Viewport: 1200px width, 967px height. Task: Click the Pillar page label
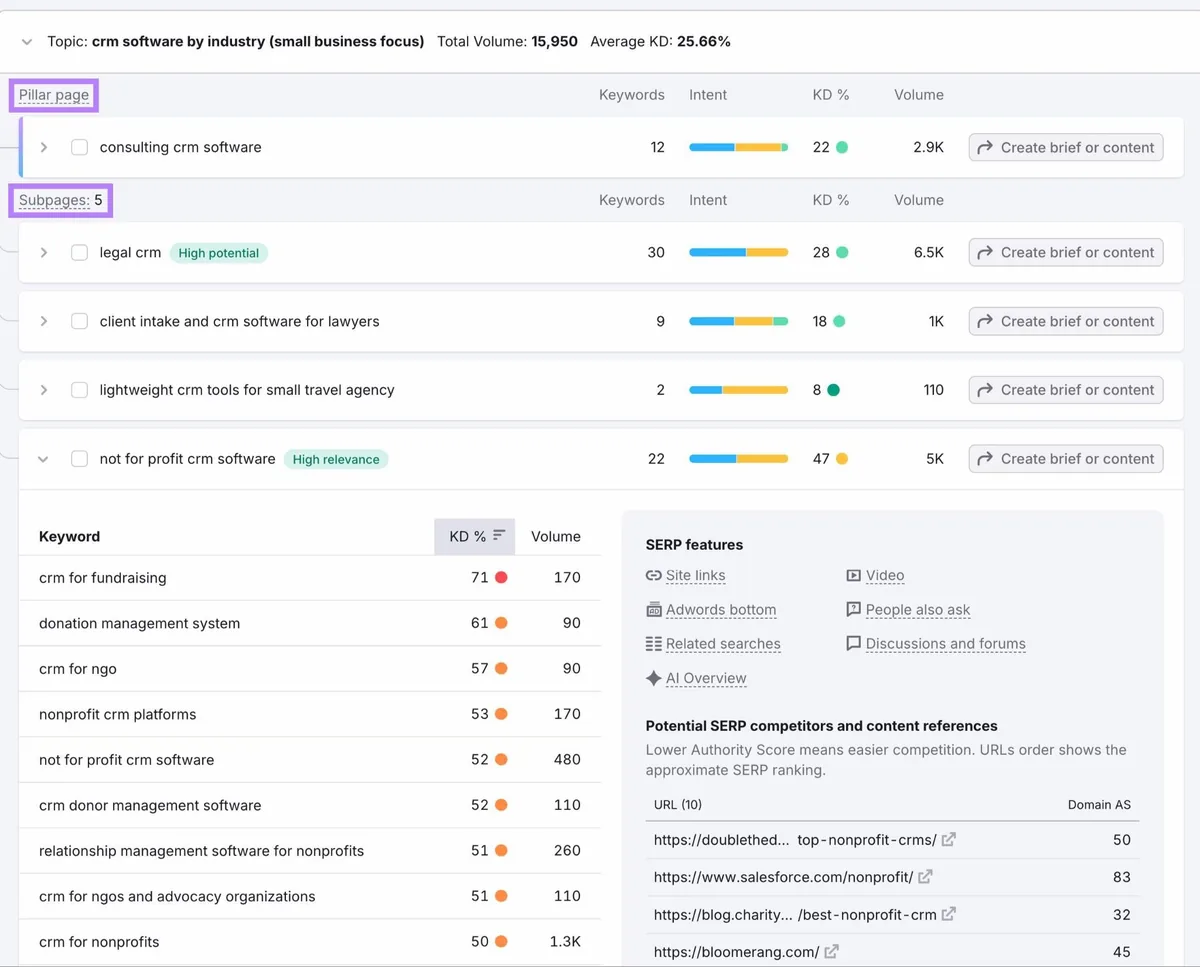54,95
